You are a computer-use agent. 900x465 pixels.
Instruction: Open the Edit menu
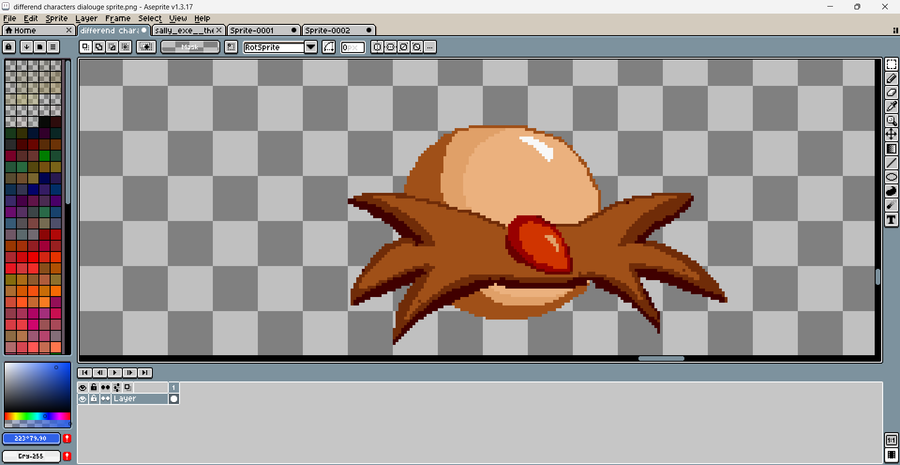[30, 18]
